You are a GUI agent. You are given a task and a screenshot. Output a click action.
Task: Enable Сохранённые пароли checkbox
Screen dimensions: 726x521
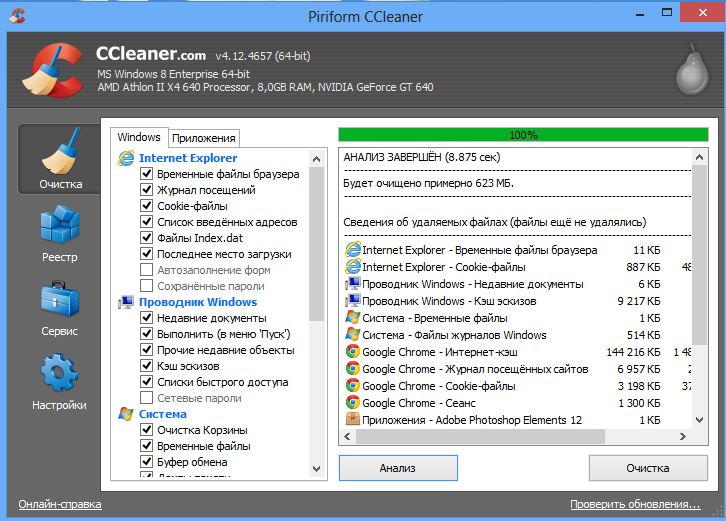click(146, 285)
